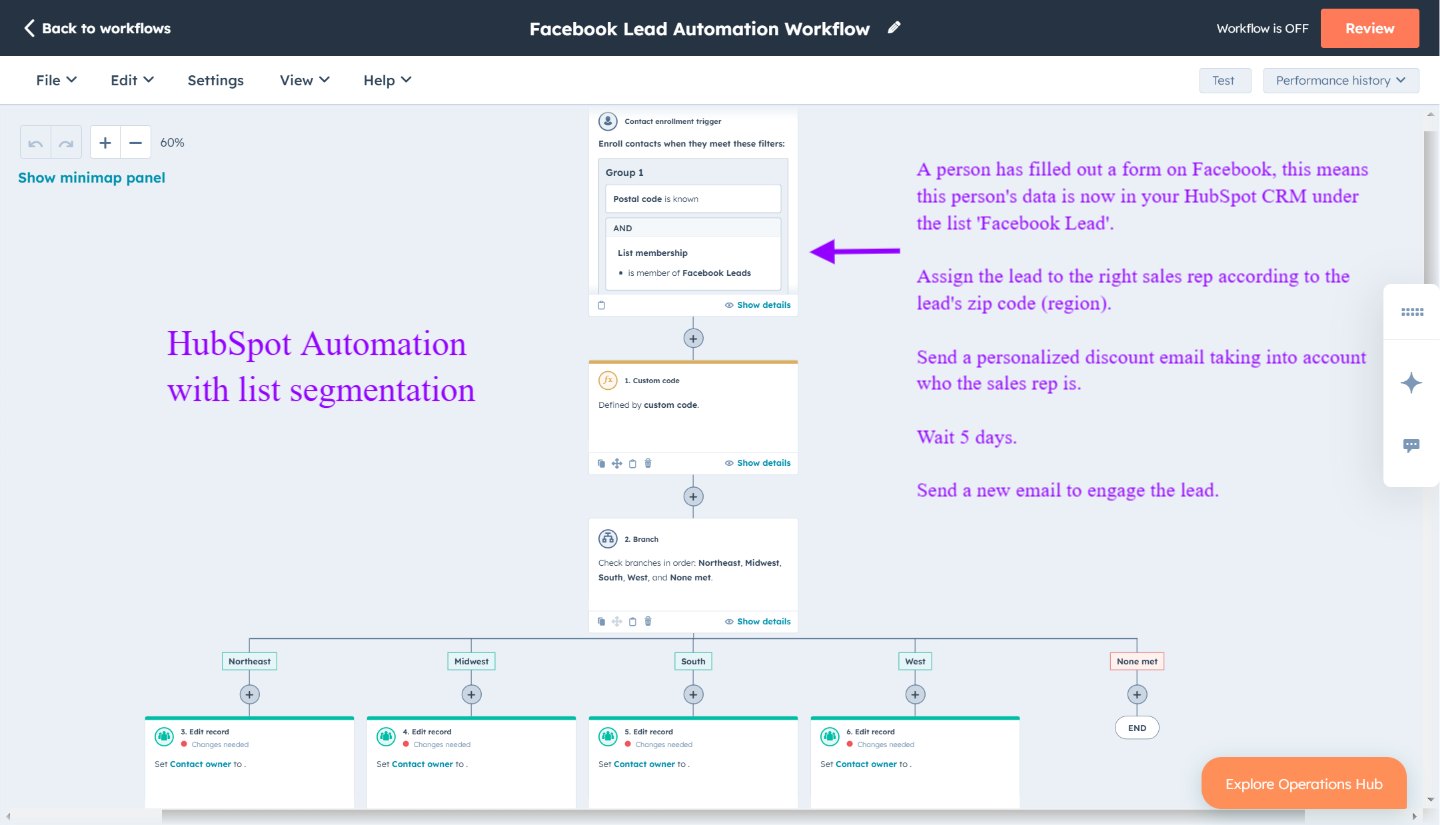The width and height of the screenshot is (1440, 825).
Task: Add a step using the plus connector above Branch
Action: click(693, 496)
